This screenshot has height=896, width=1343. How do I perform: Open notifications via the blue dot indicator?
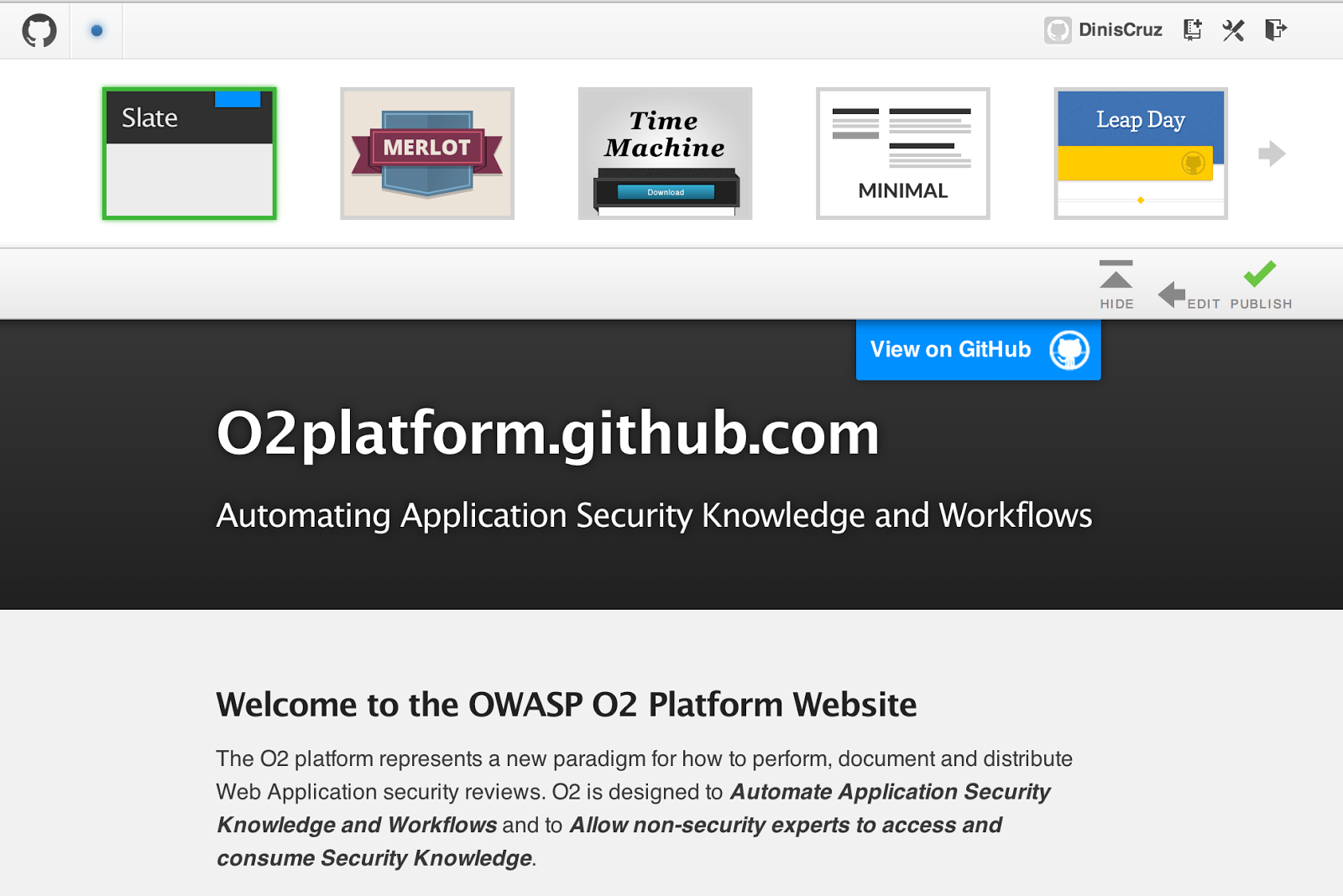97,31
